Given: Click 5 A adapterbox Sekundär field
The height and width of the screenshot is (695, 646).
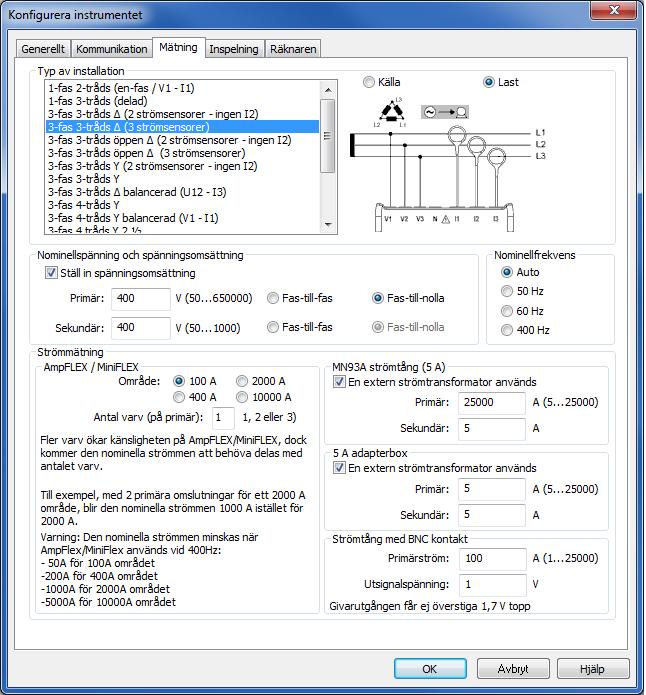Looking at the screenshot, I should (x=492, y=515).
